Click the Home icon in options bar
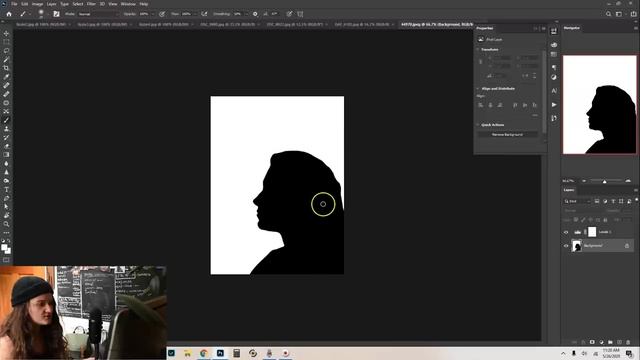The height and width of the screenshot is (360, 640). [9, 14]
